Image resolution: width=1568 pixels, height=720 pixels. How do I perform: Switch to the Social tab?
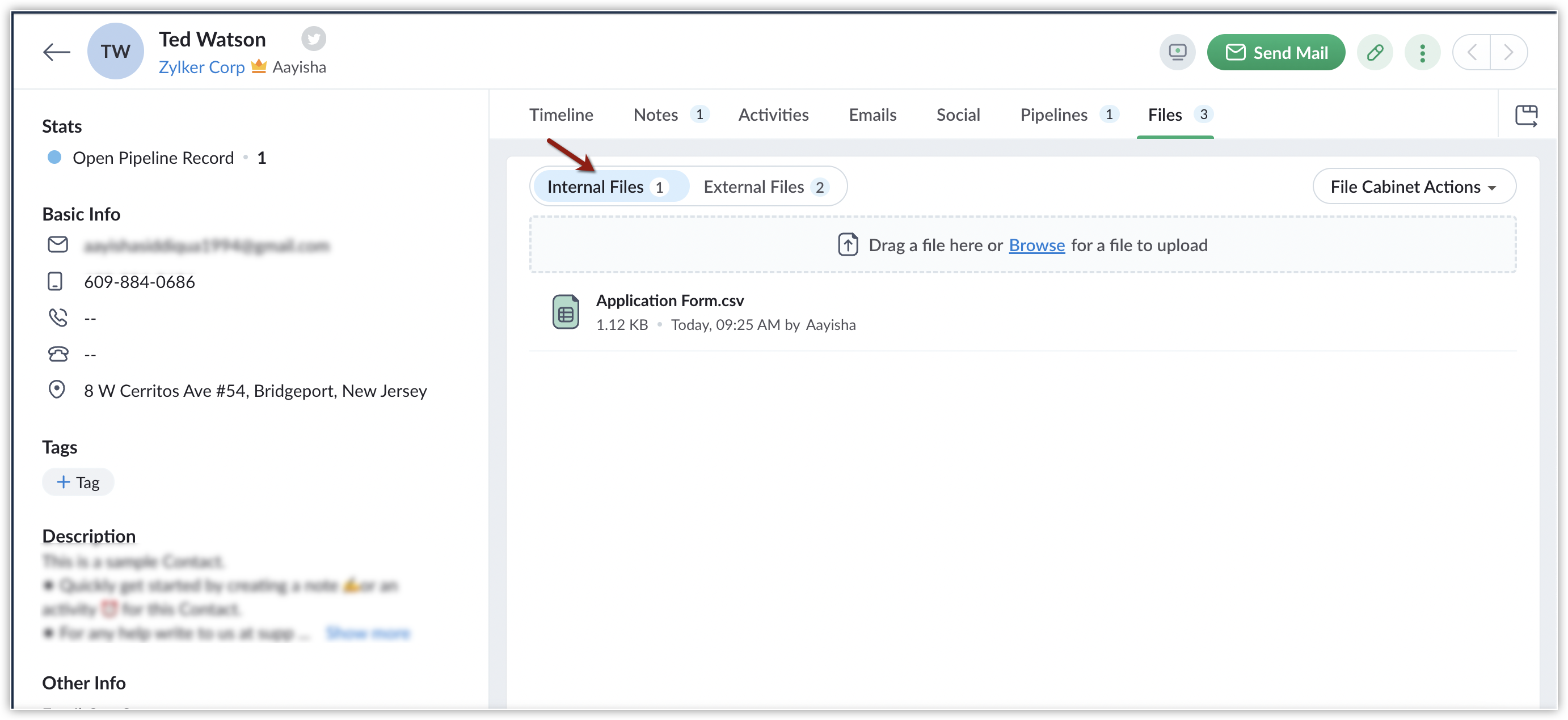point(958,115)
